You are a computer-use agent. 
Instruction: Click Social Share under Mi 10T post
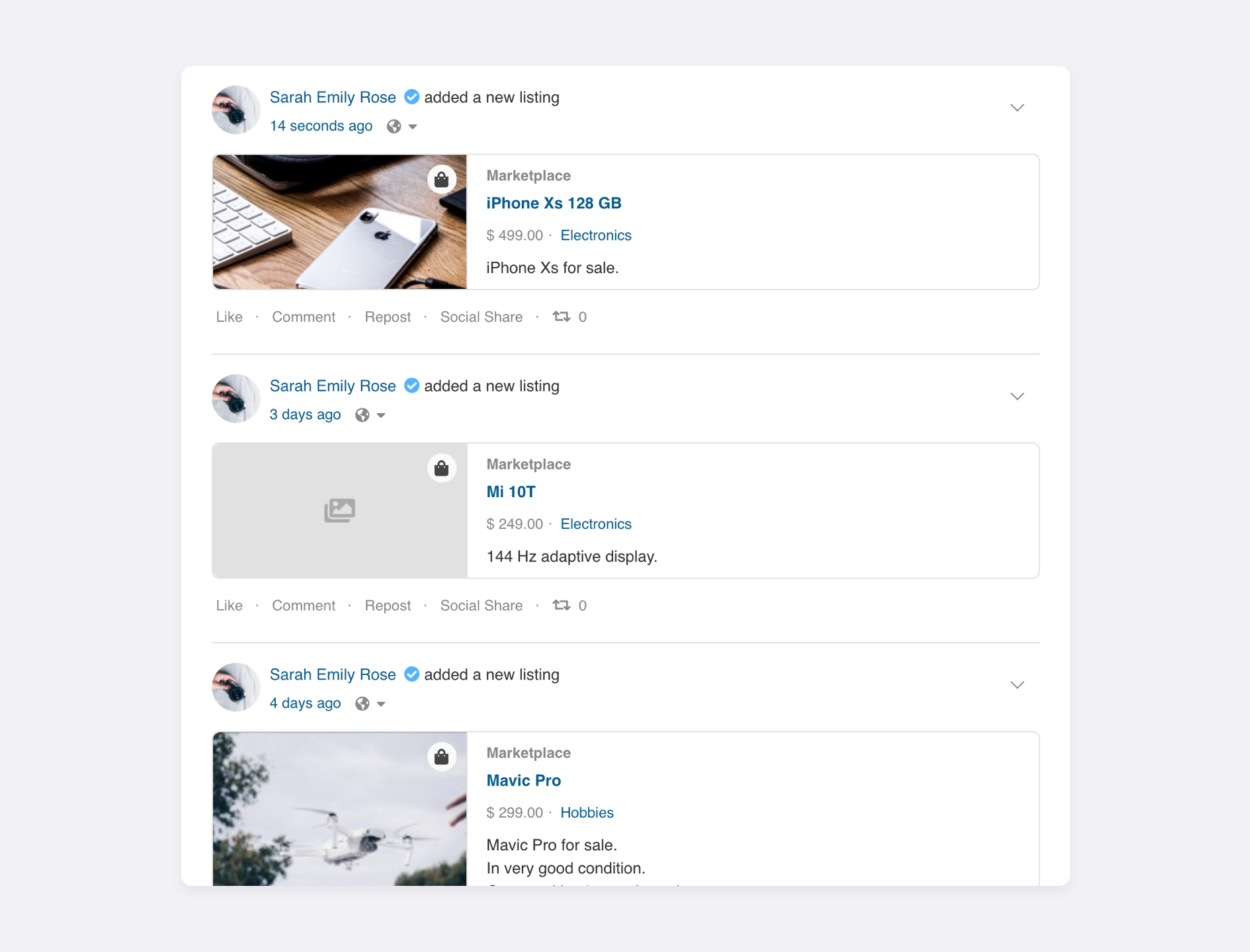(481, 606)
